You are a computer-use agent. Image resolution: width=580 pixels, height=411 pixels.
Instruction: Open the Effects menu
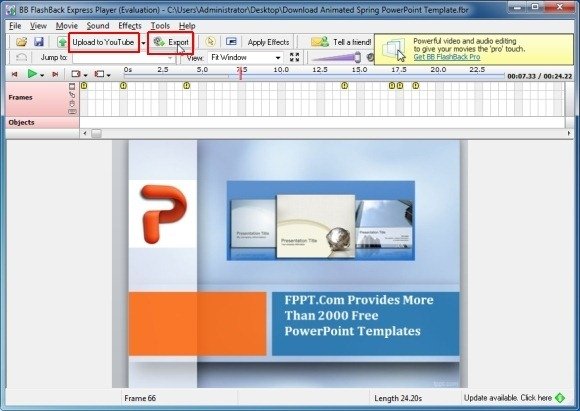[130, 26]
